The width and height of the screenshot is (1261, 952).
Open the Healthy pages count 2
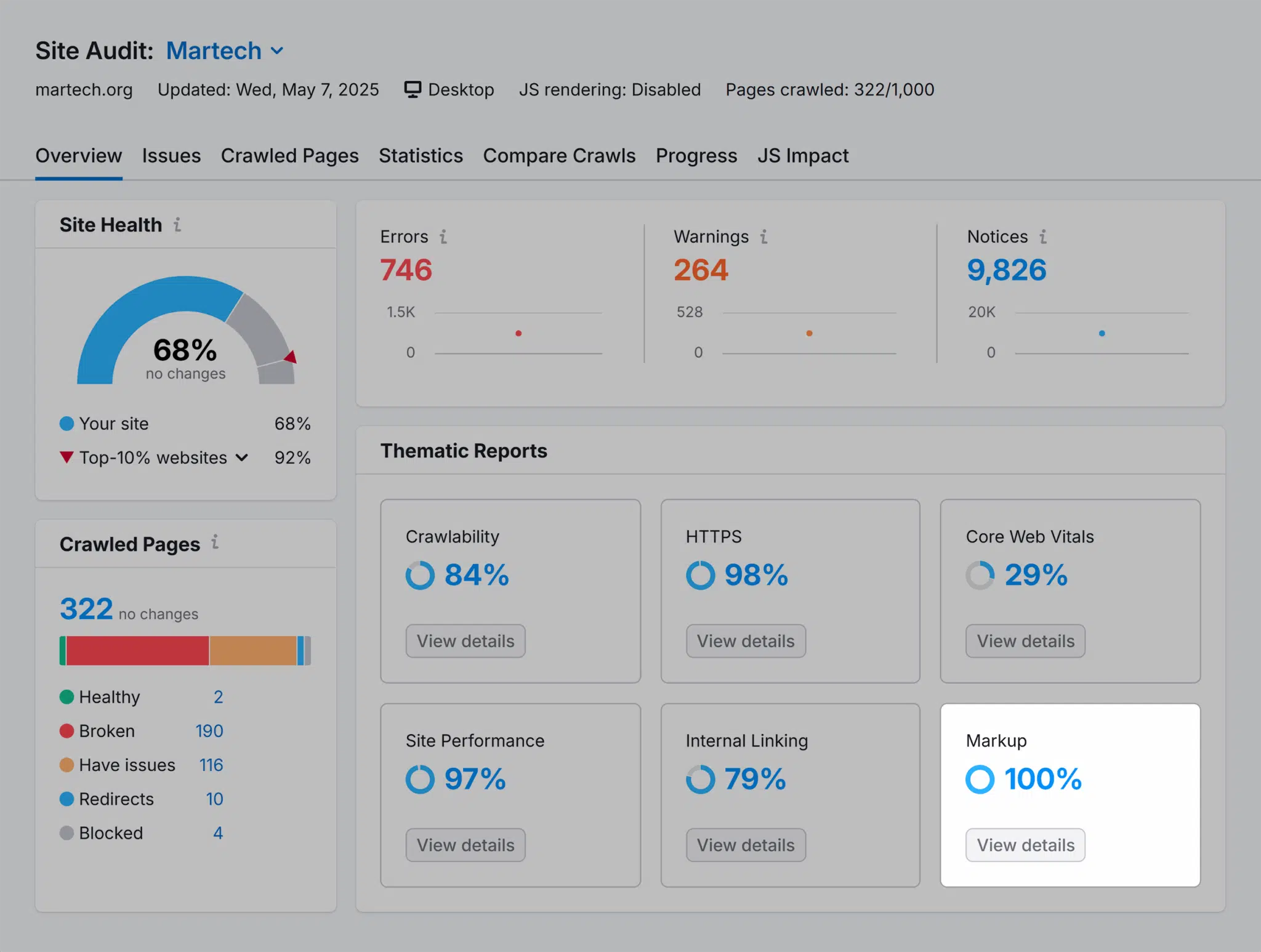click(218, 697)
